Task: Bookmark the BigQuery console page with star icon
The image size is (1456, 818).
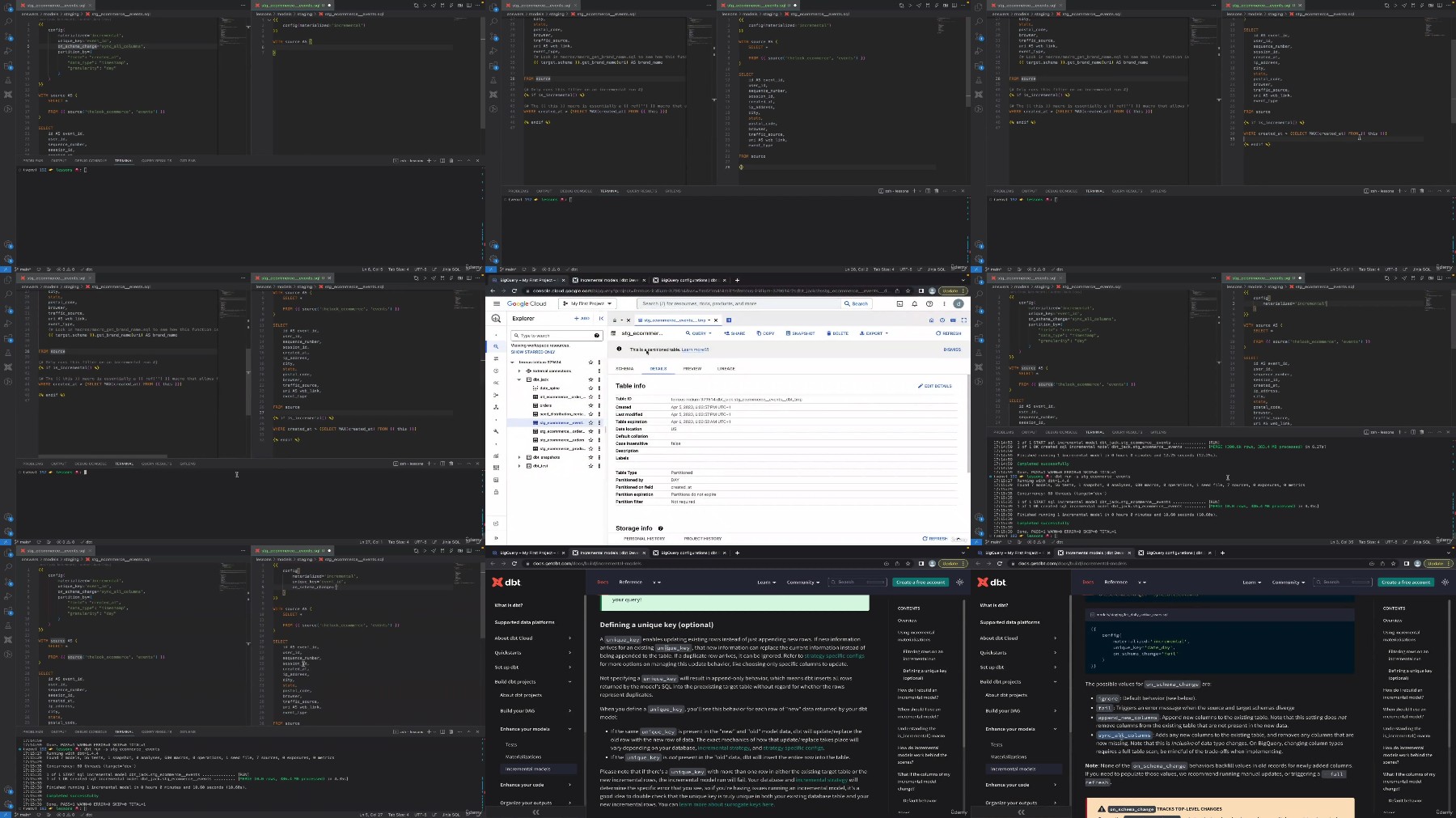Action: [x=908, y=290]
